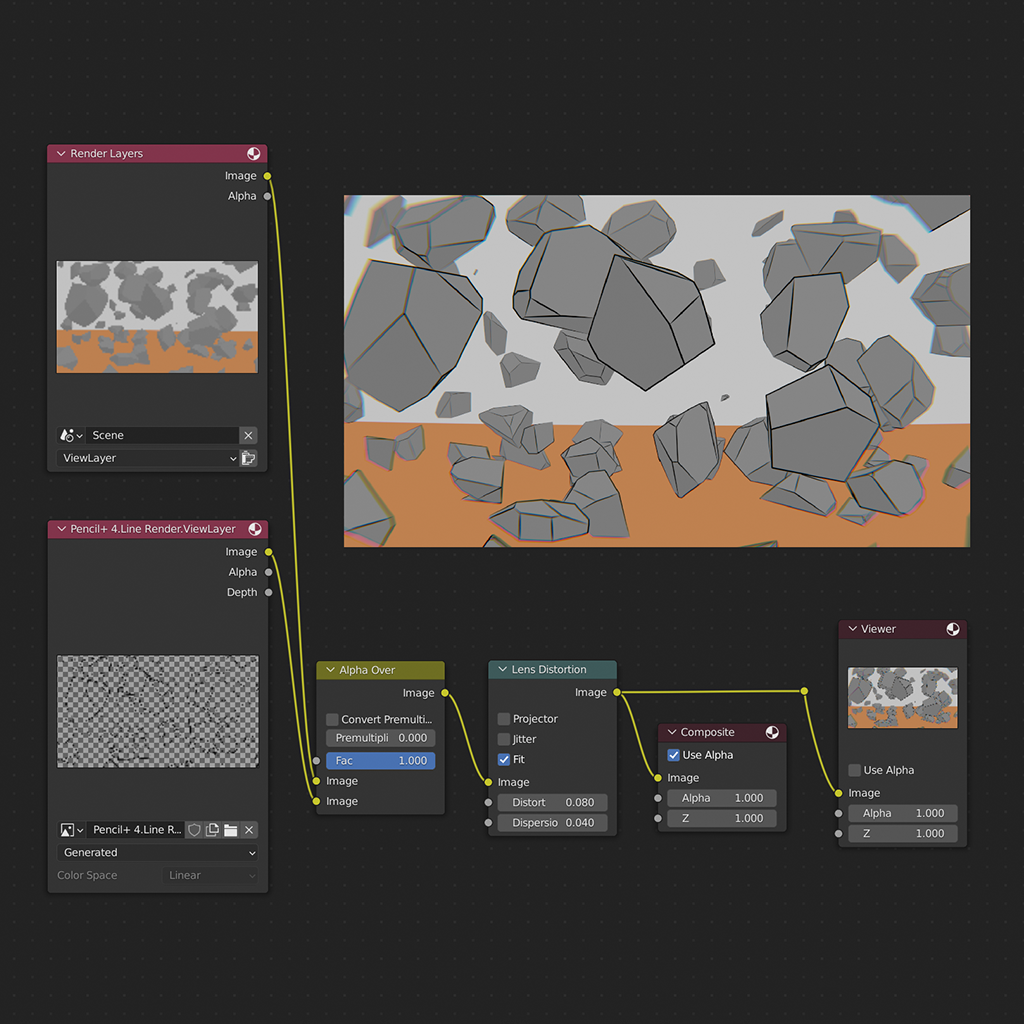Click the Premultipli slider in Alpha Over
The height and width of the screenshot is (1024, 1024).
point(381,738)
